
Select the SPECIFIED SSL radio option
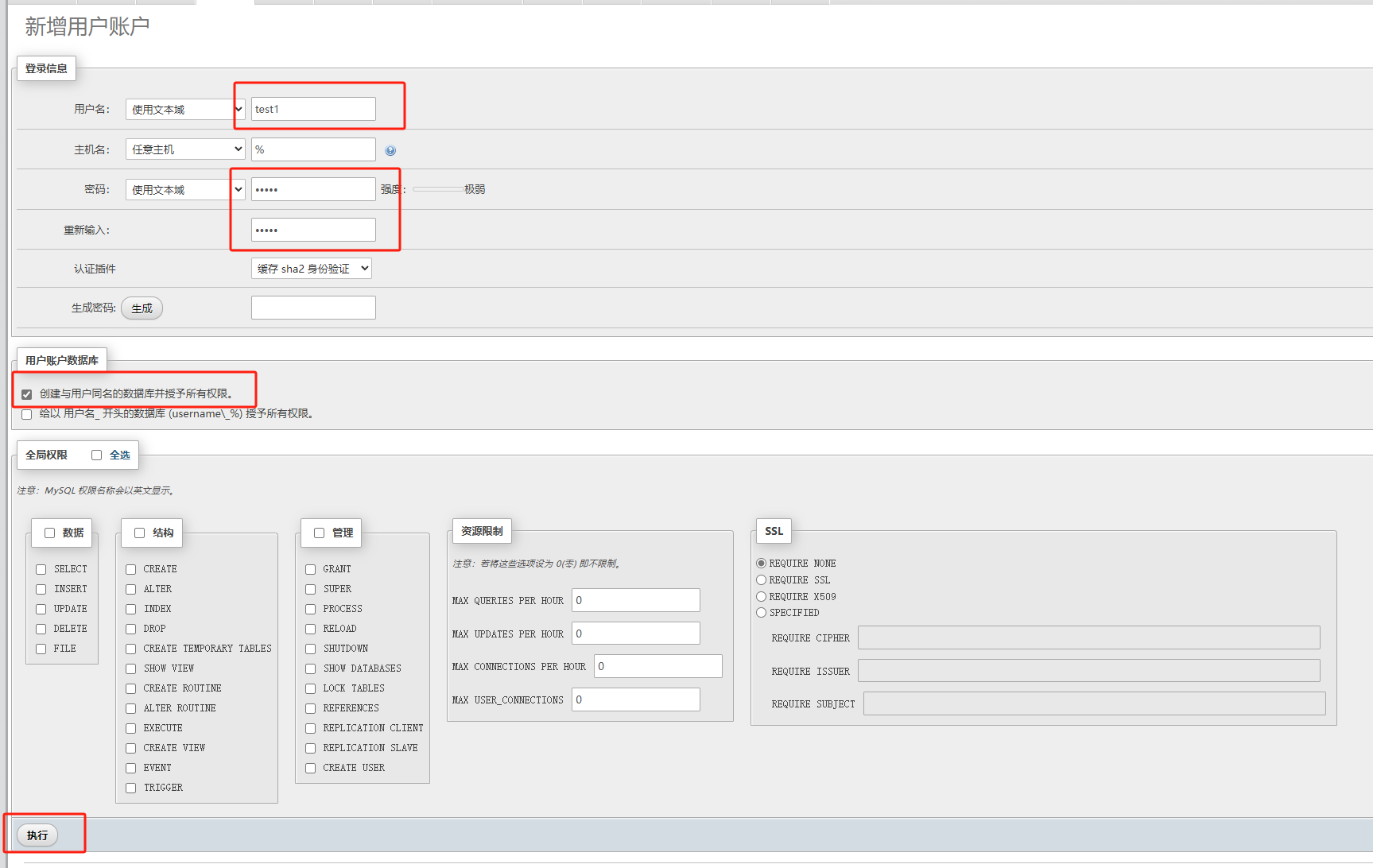pyautogui.click(x=761, y=613)
